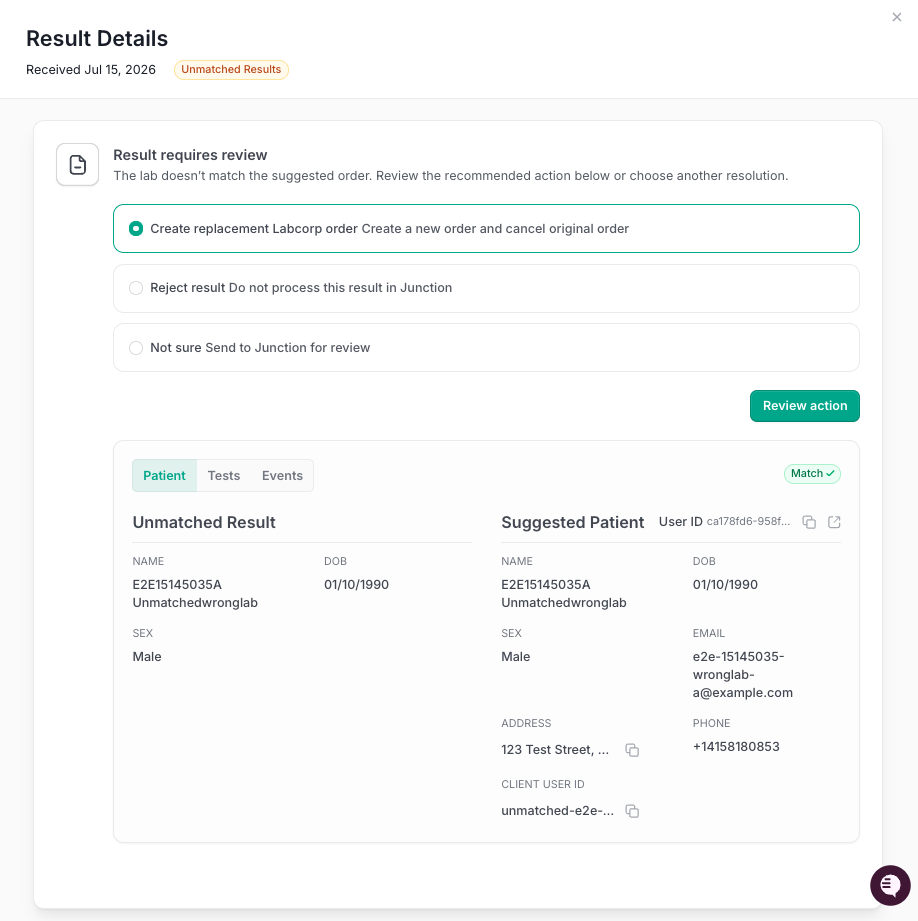
Task: Click the patient email address text
Action: tap(742, 675)
